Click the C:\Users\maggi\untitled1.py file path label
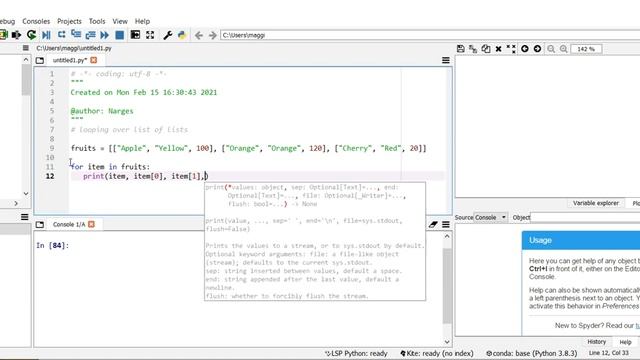The image size is (640, 360). [74, 48]
